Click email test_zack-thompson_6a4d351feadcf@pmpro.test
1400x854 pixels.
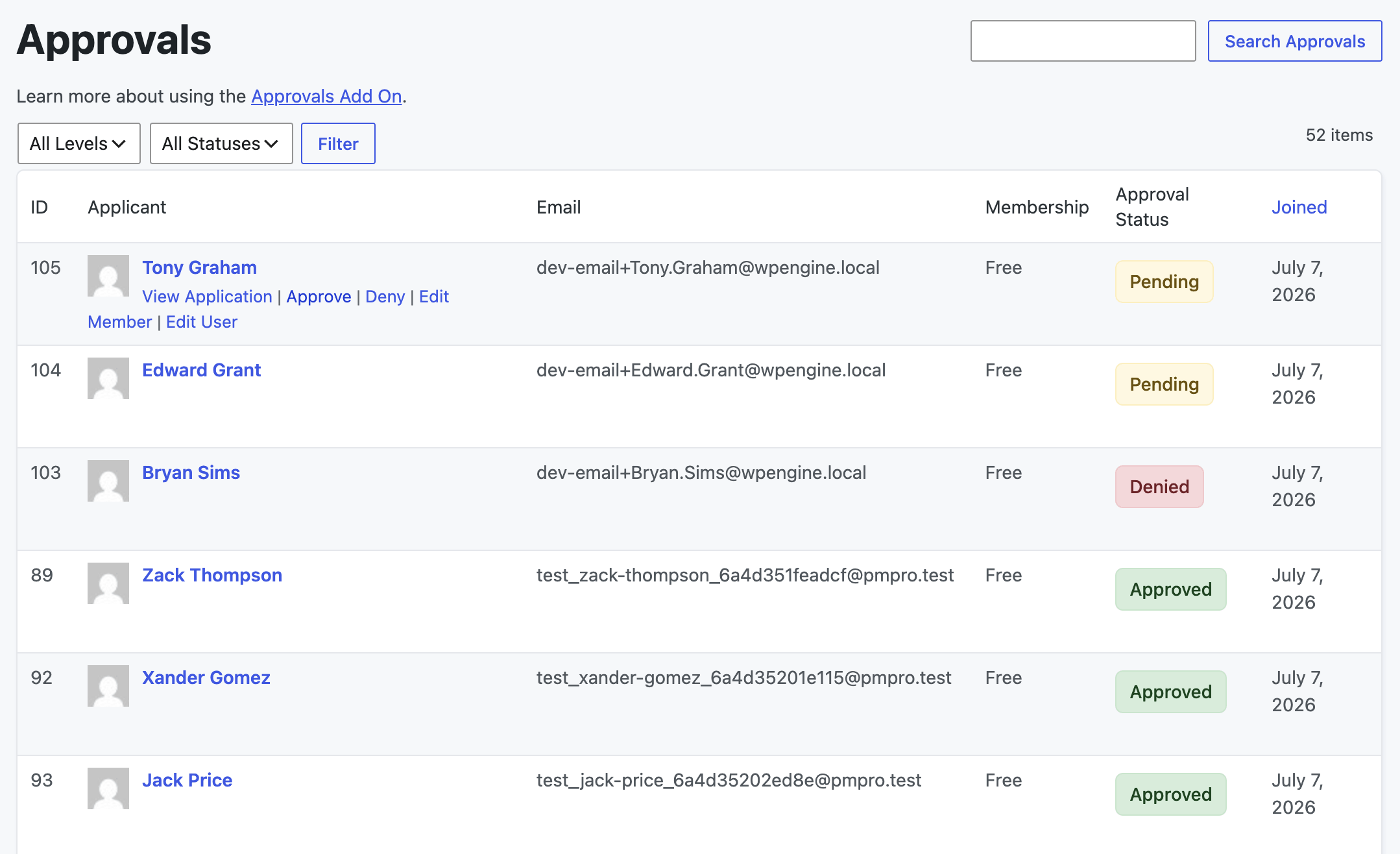pos(745,575)
